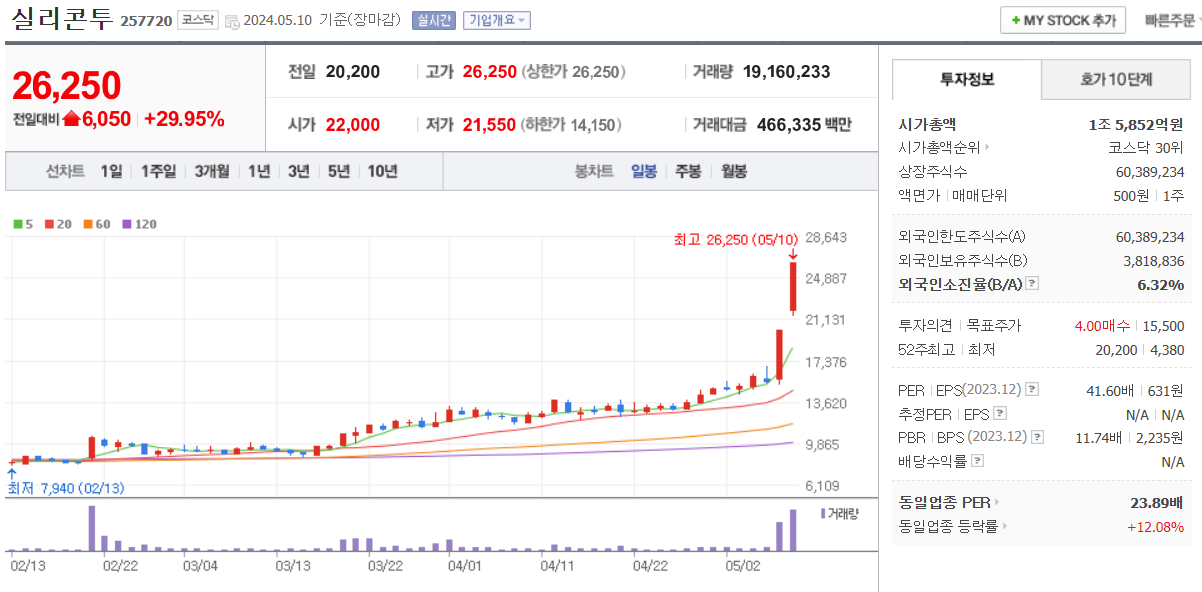Click the stock code 257720
Screen dimensions: 1202x592
pos(146,21)
